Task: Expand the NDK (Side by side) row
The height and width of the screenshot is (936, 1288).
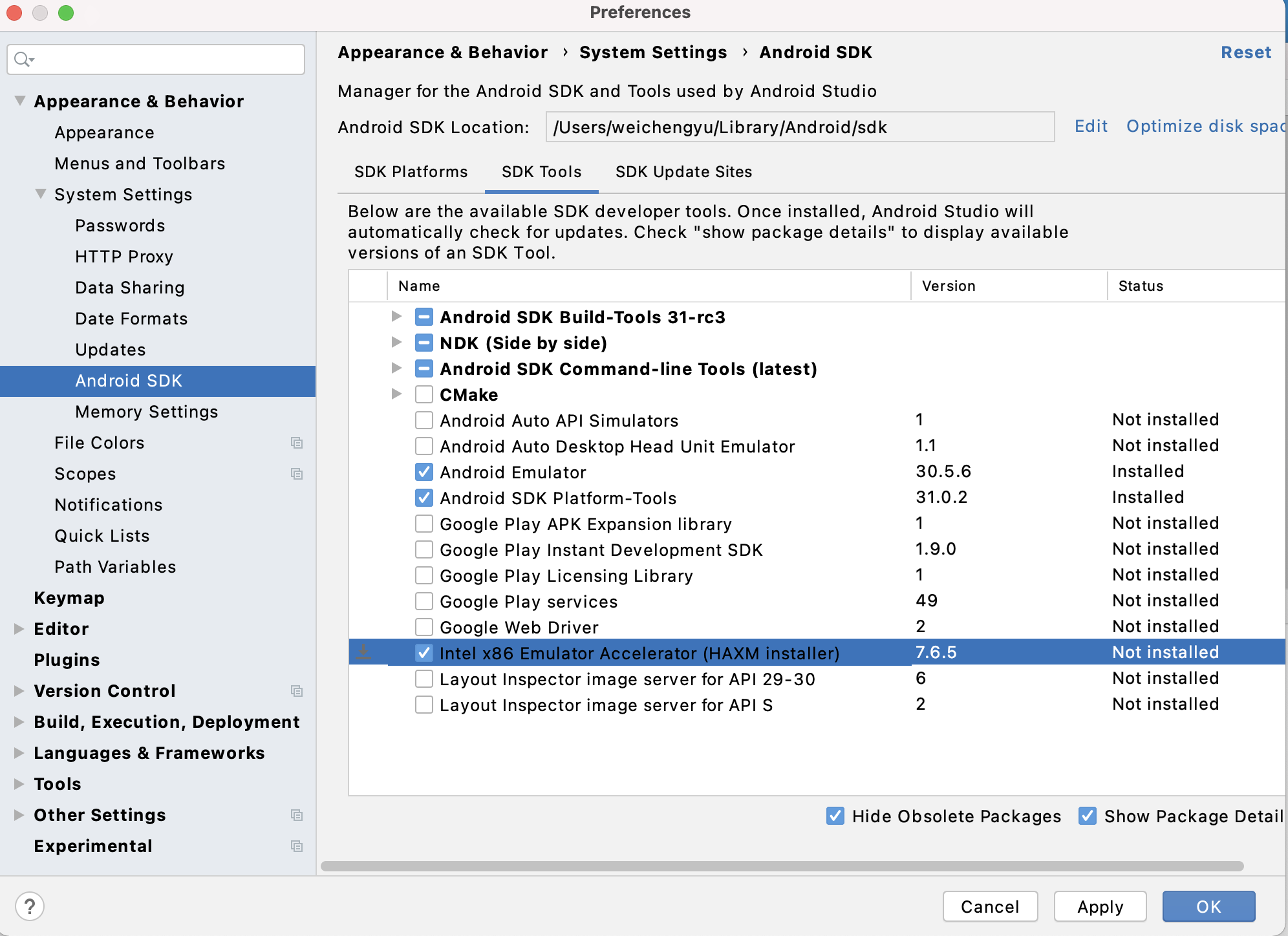Action: (396, 343)
